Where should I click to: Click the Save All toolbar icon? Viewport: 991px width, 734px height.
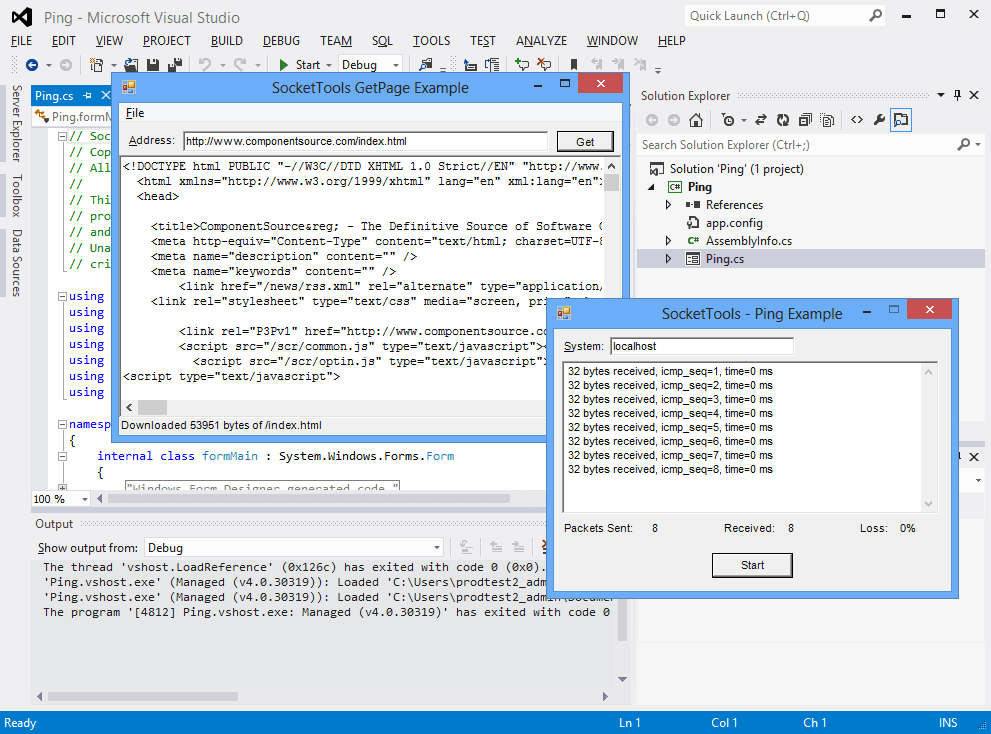tap(175, 64)
